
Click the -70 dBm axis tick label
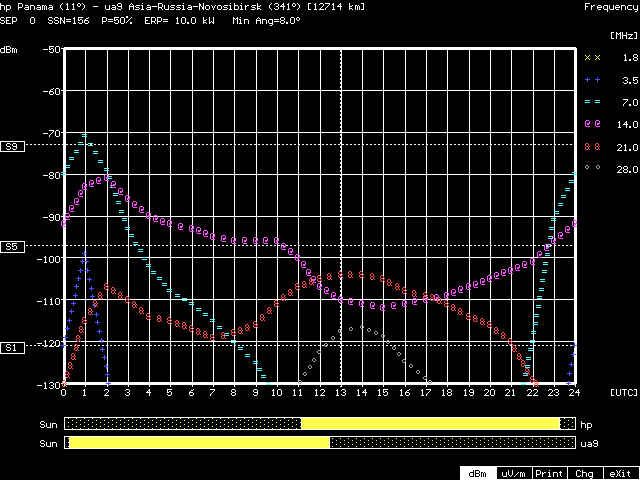pos(51,133)
